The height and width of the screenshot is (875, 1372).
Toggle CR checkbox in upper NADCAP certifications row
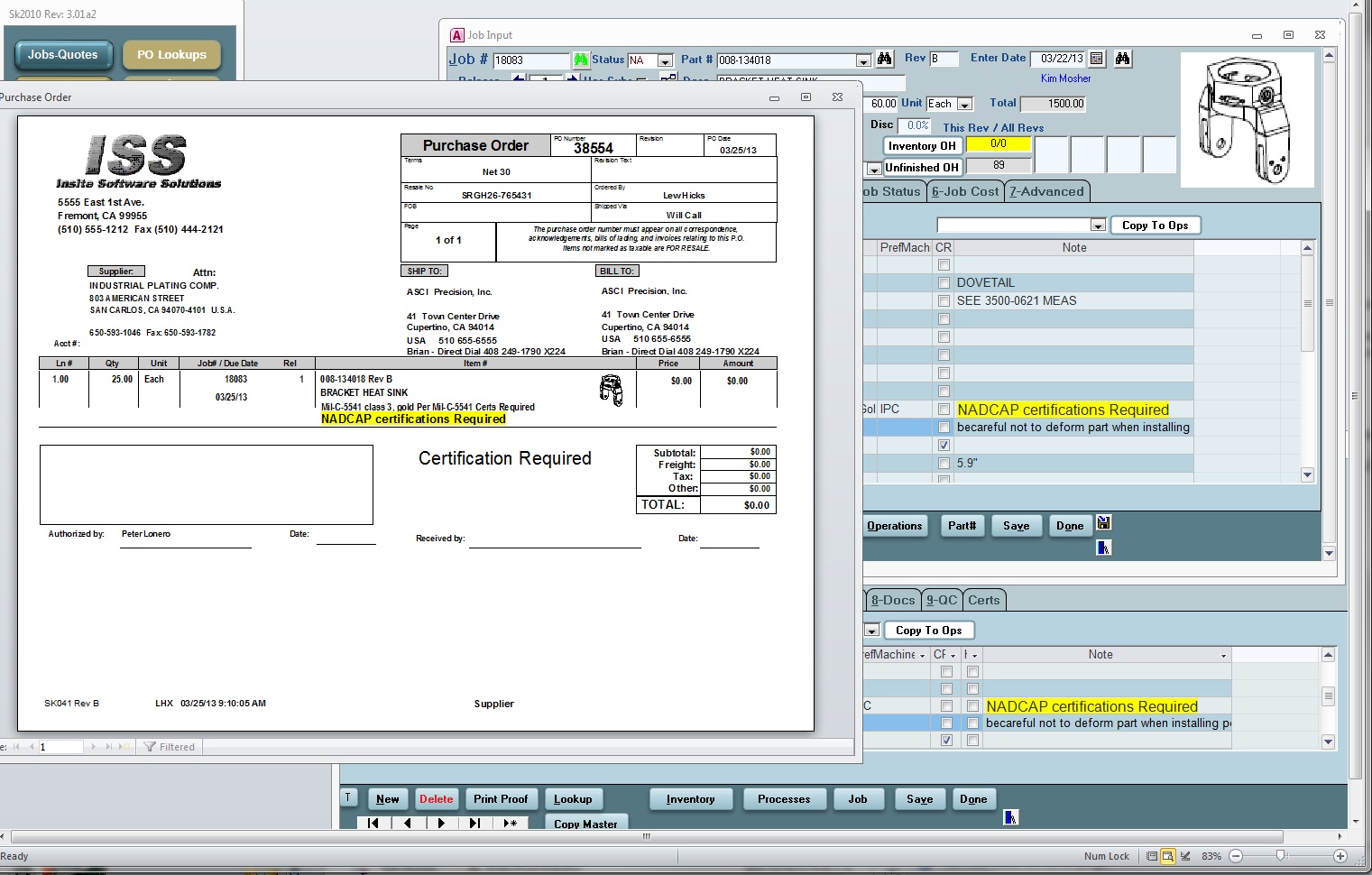[944, 410]
